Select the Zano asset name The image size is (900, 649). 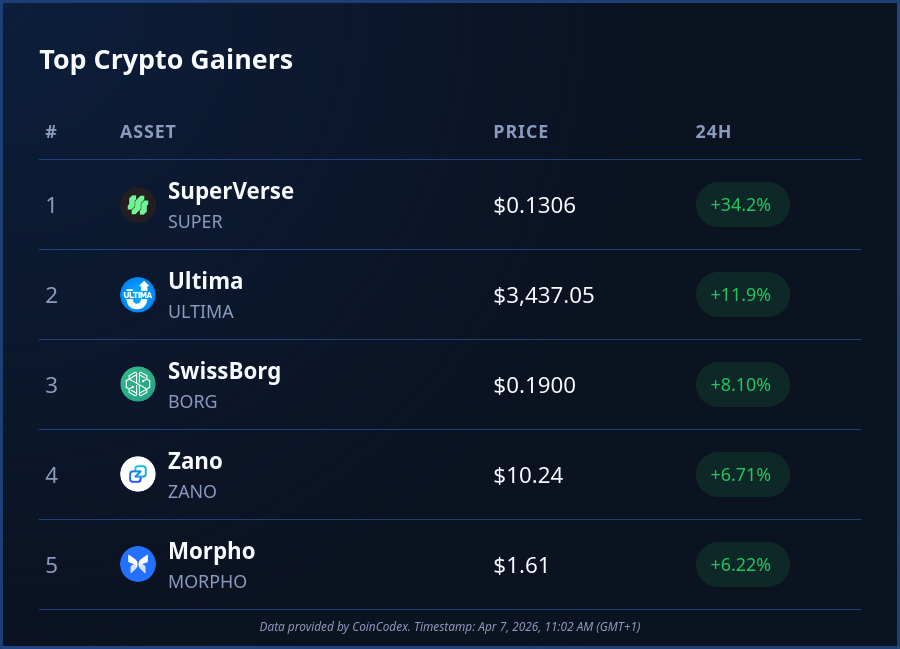pyautogui.click(x=195, y=461)
